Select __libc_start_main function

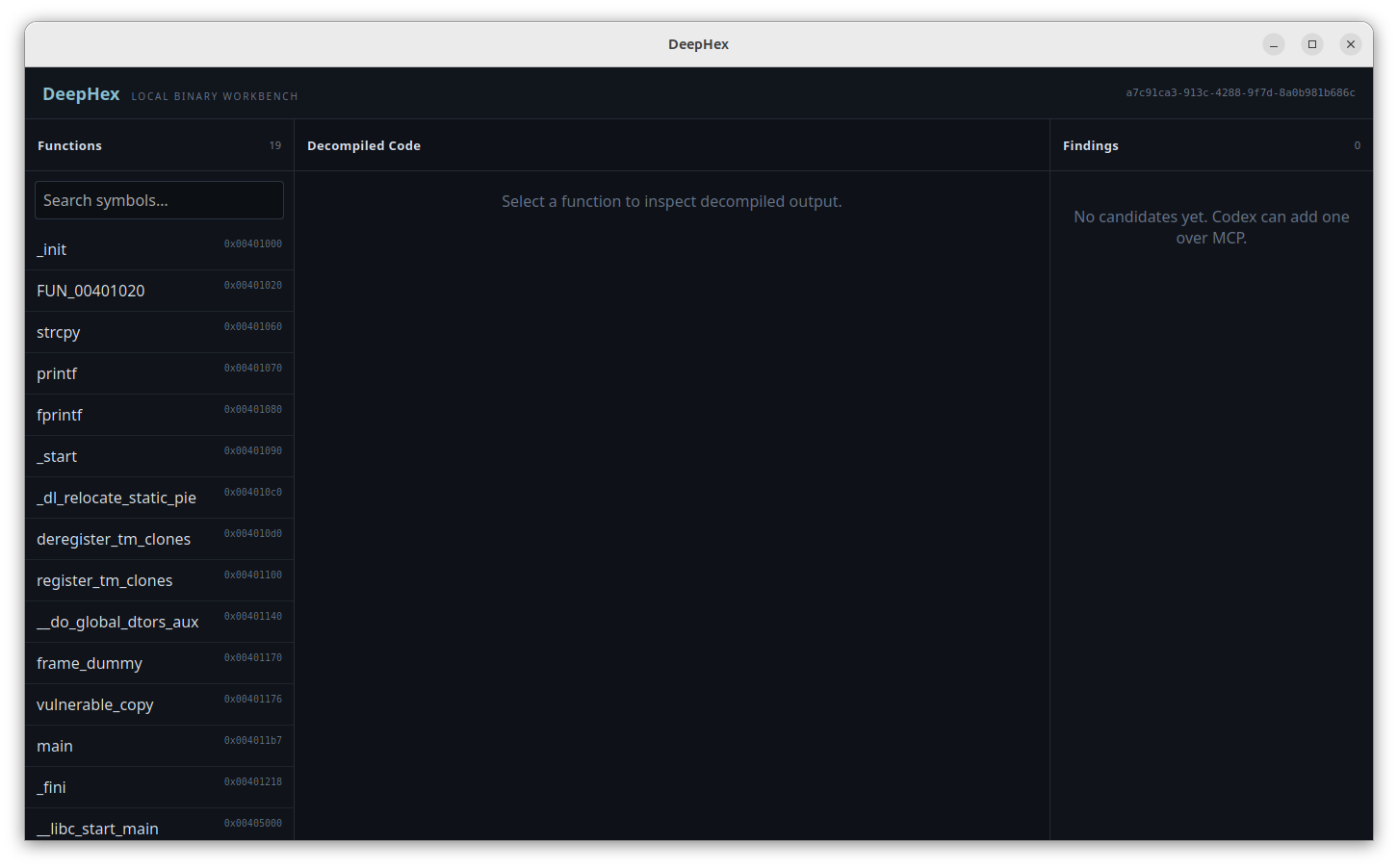coord(159,826)
